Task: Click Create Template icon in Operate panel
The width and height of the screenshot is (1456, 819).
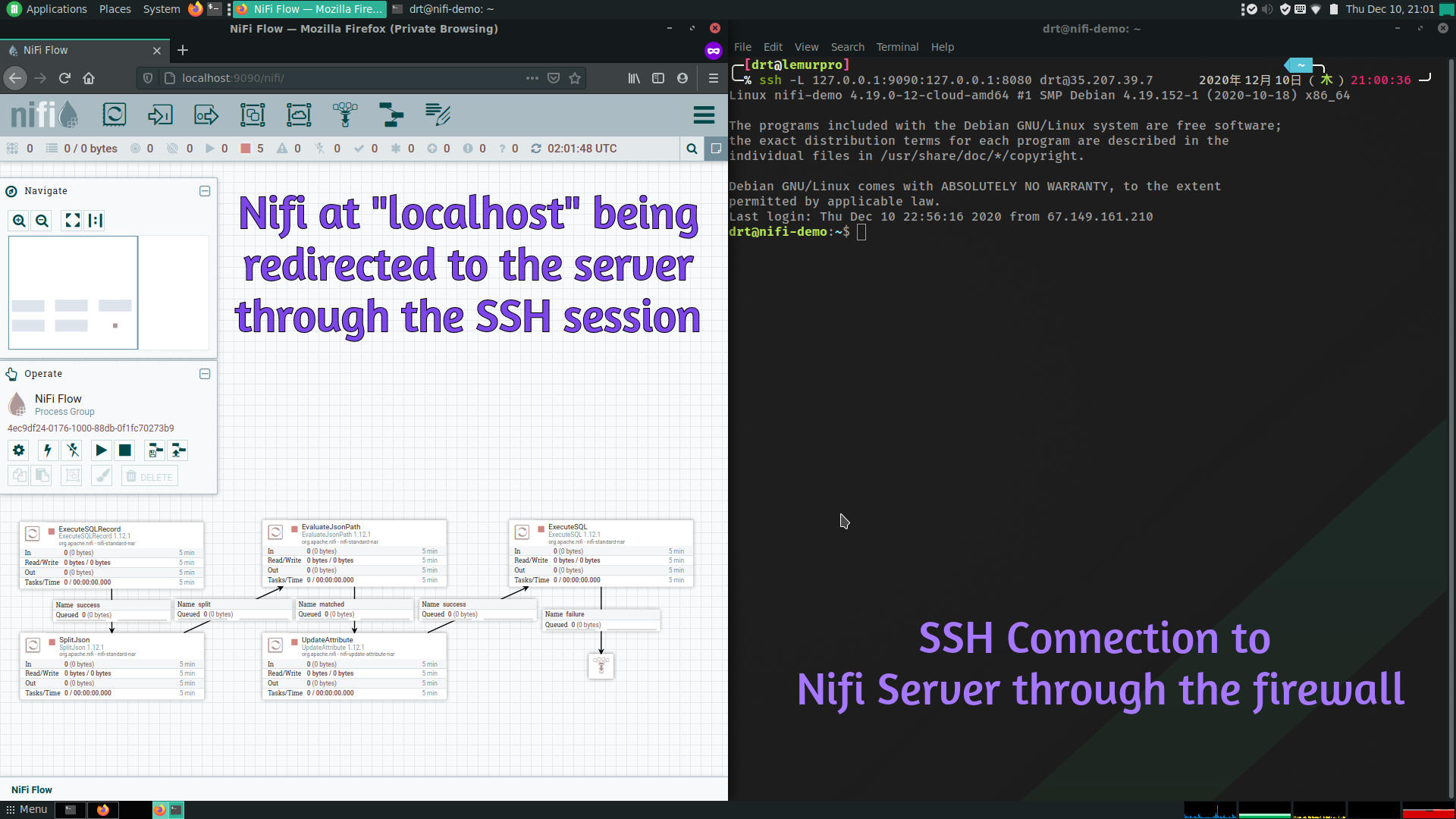Action: [x=155, y=450]
